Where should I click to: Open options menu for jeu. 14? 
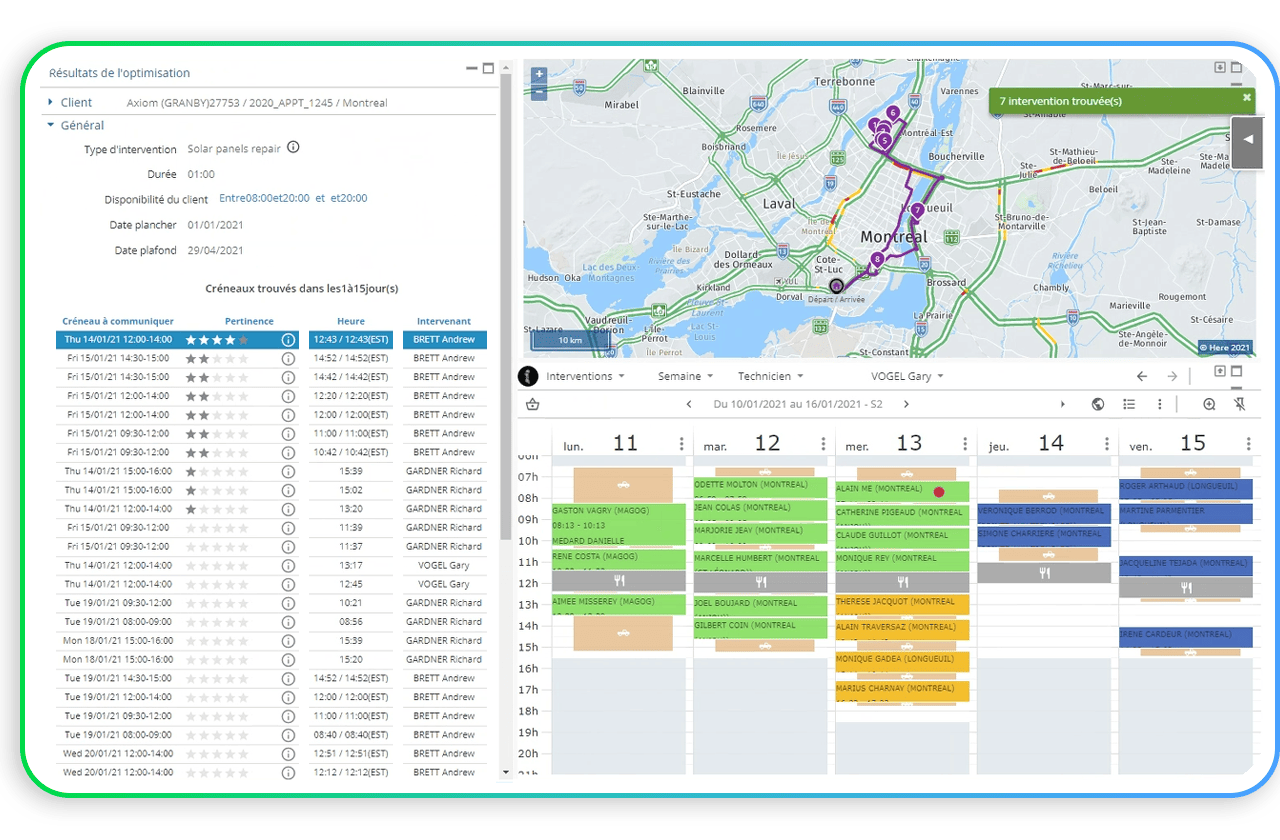1107,444
